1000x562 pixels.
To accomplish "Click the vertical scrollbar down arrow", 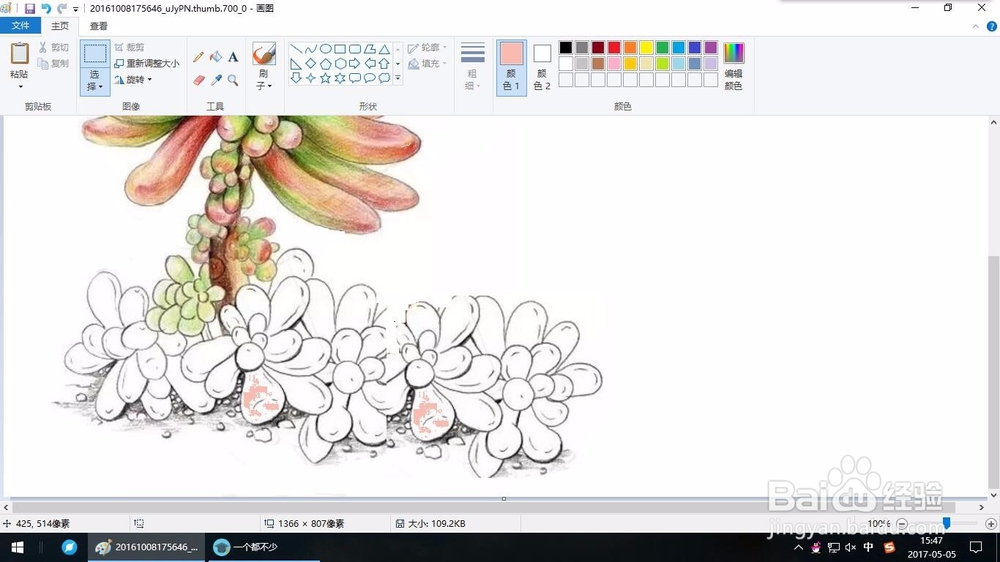I will 994,494.
